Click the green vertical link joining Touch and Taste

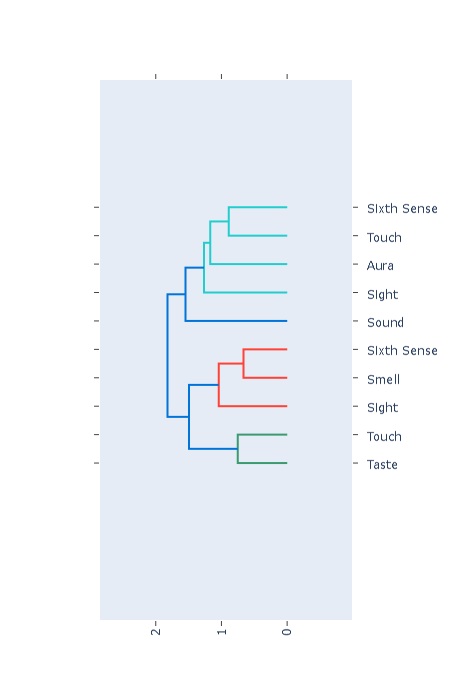(238, 449)
